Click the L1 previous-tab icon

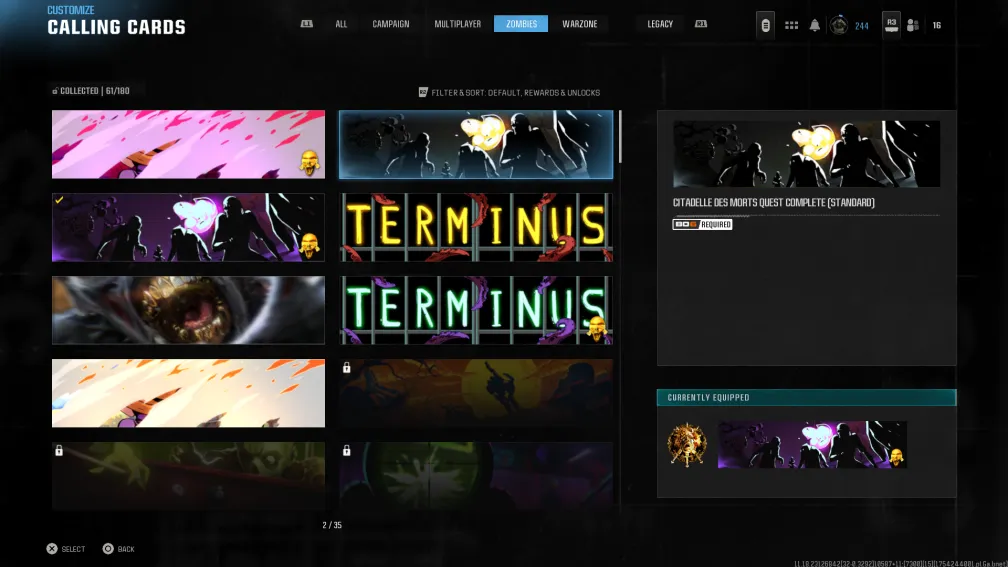[x=307, y=24]
